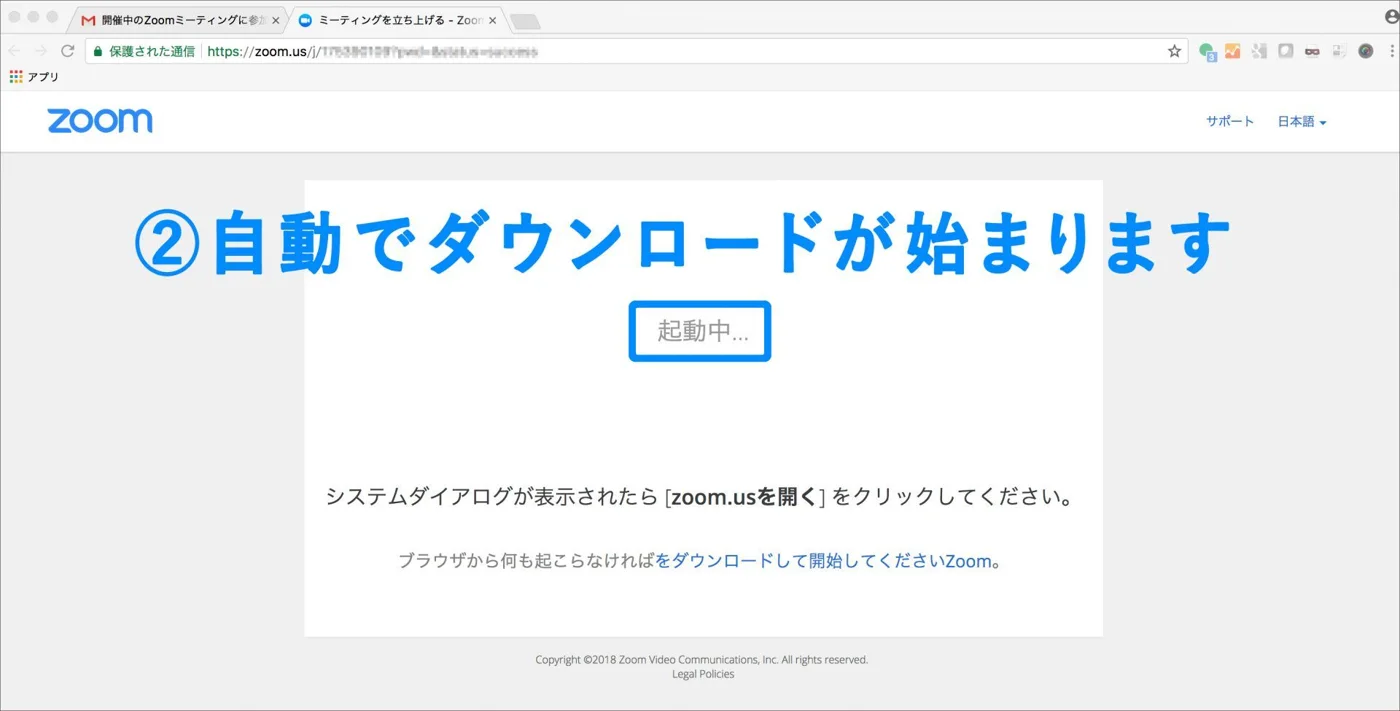
Task: Click the 保護された通信 label
Action: pos(152,51)
